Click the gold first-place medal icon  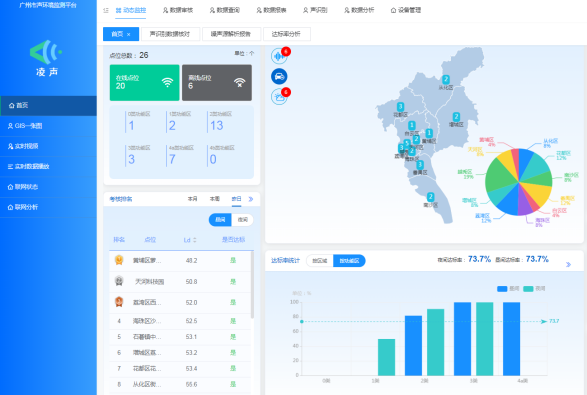[119, 260]
